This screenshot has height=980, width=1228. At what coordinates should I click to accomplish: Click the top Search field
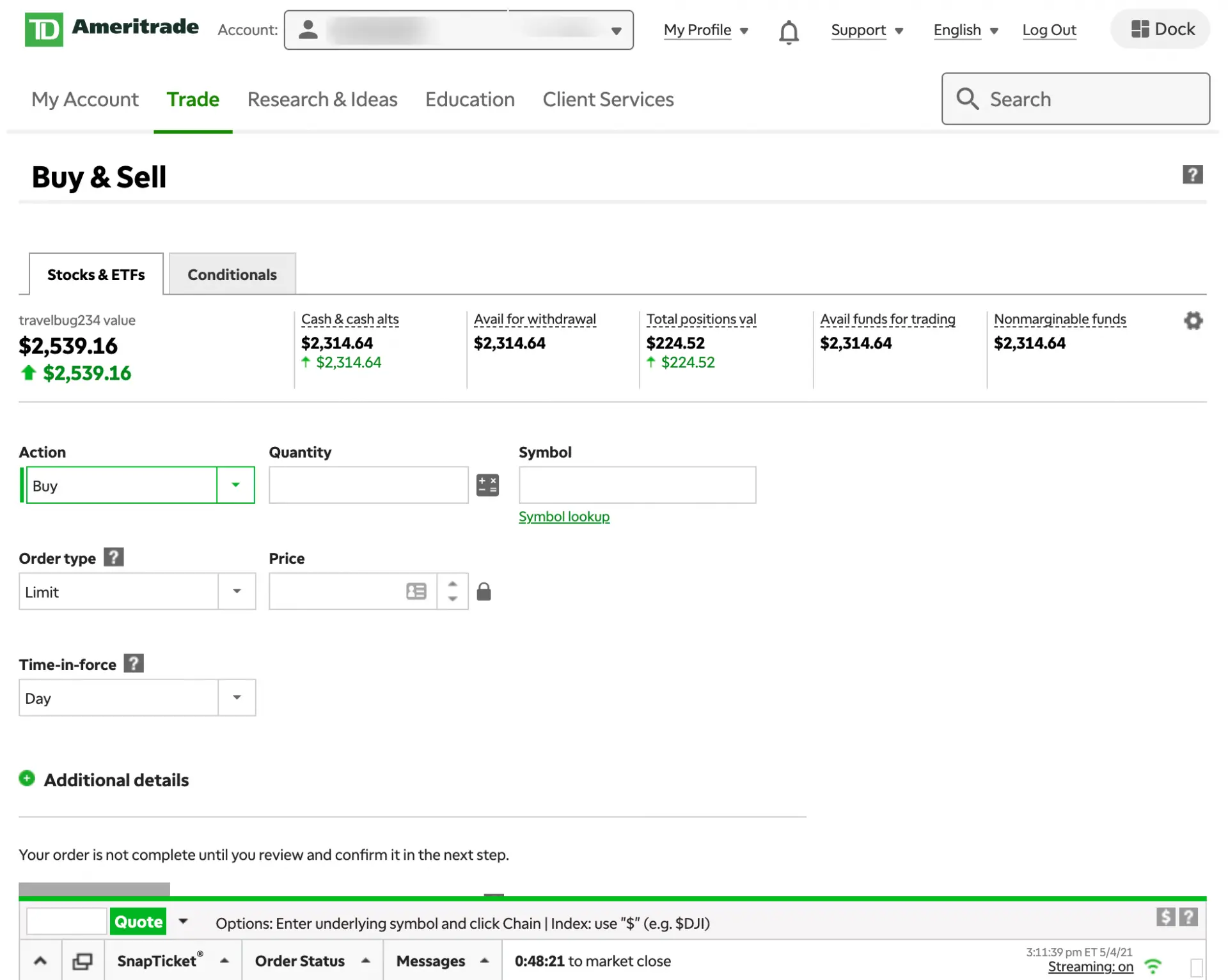point(1075,98)
